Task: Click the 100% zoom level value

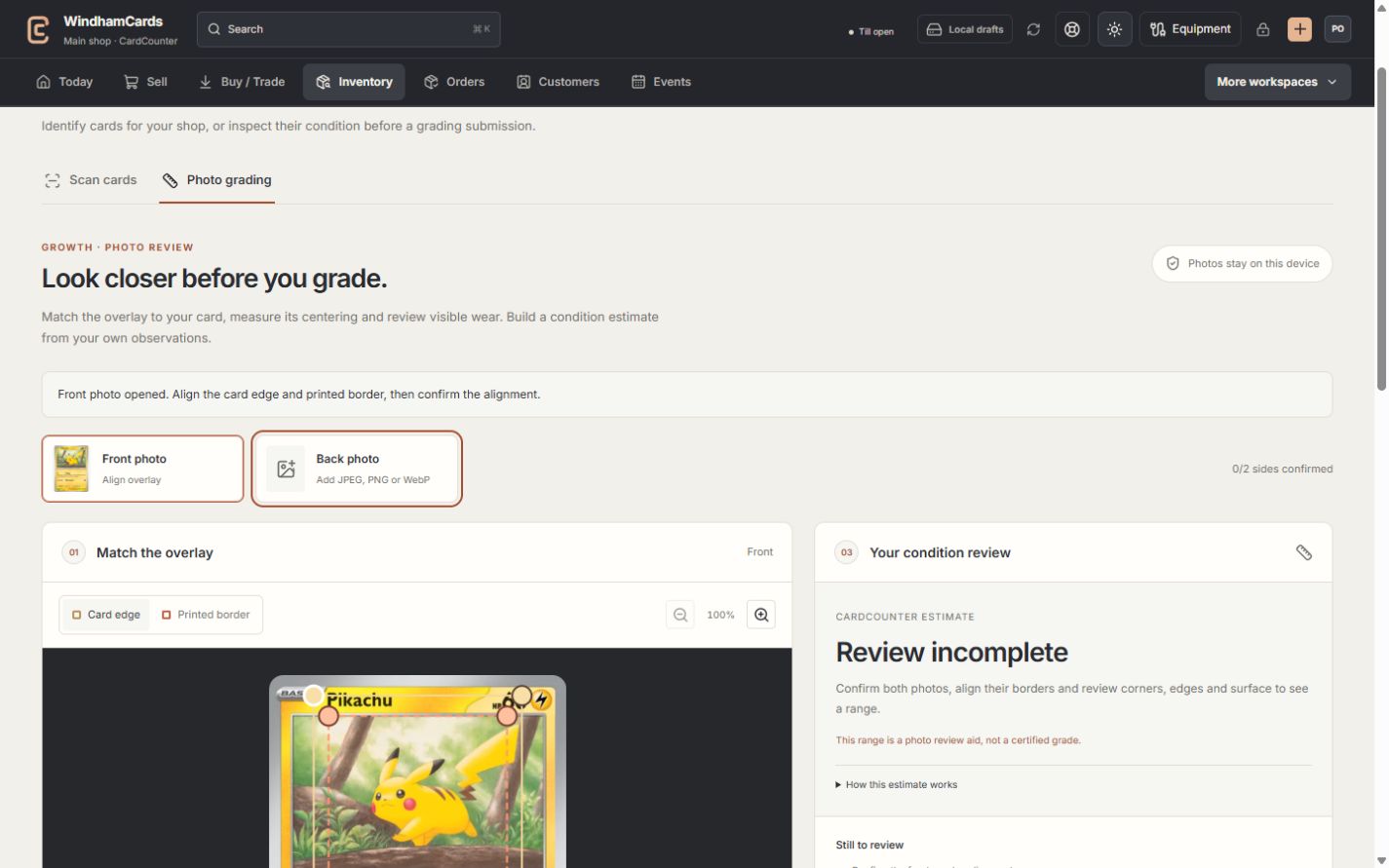Action: click(x=720, y=615)
